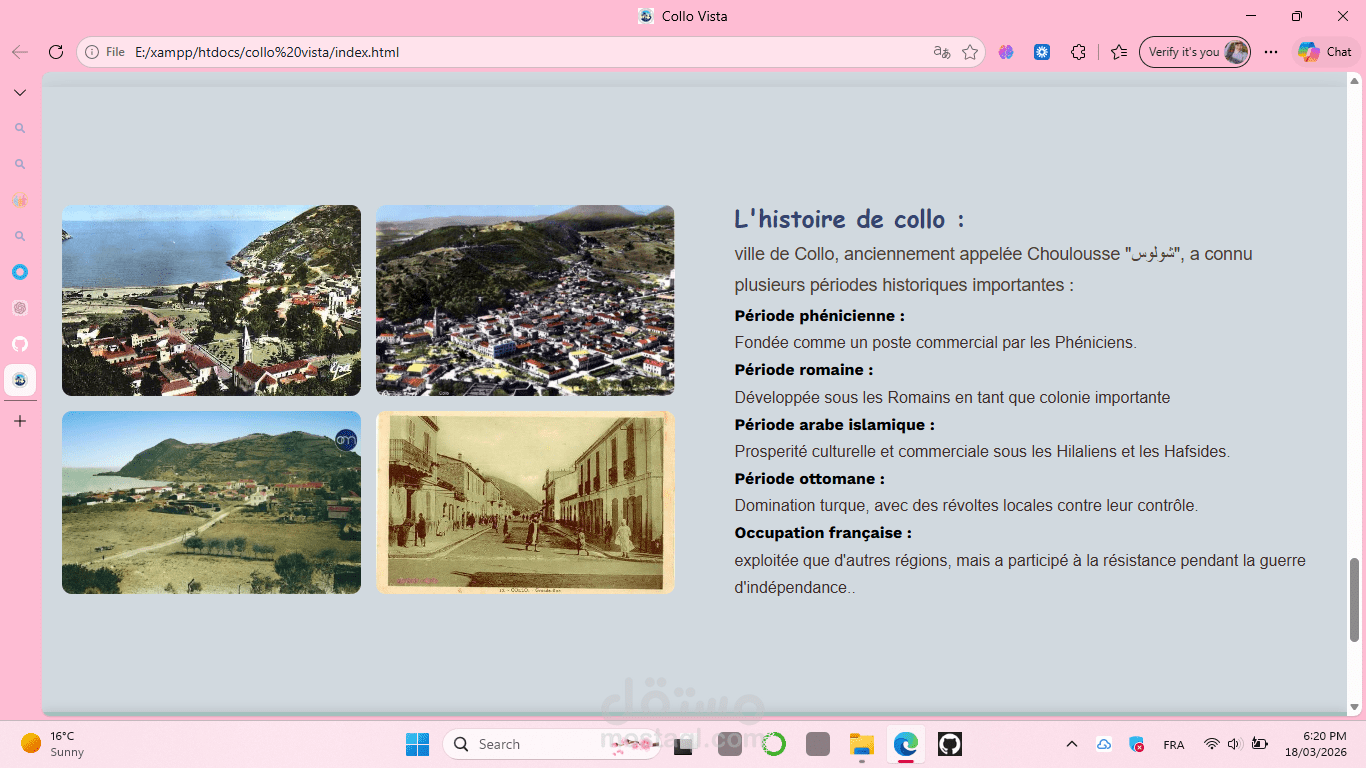Image resolution: width=1366 pixels, height=768 pixels.
Task: Open the blue gear extension icon
Action: [1042, 52]
